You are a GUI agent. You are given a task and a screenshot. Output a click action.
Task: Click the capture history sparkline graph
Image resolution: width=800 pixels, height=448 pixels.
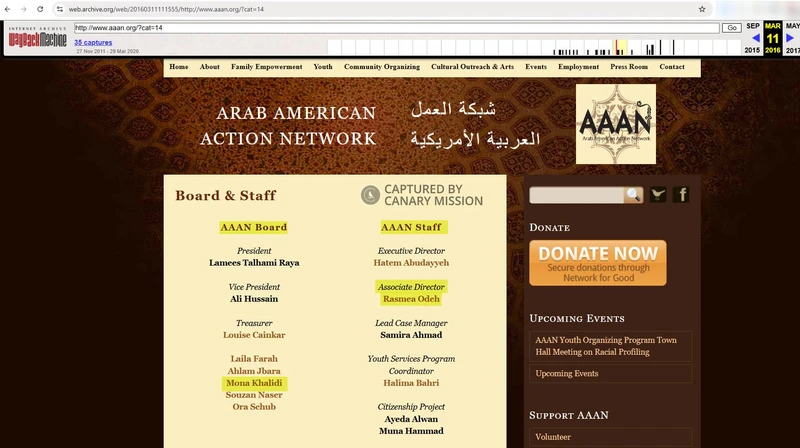click(x=534, y=47)
